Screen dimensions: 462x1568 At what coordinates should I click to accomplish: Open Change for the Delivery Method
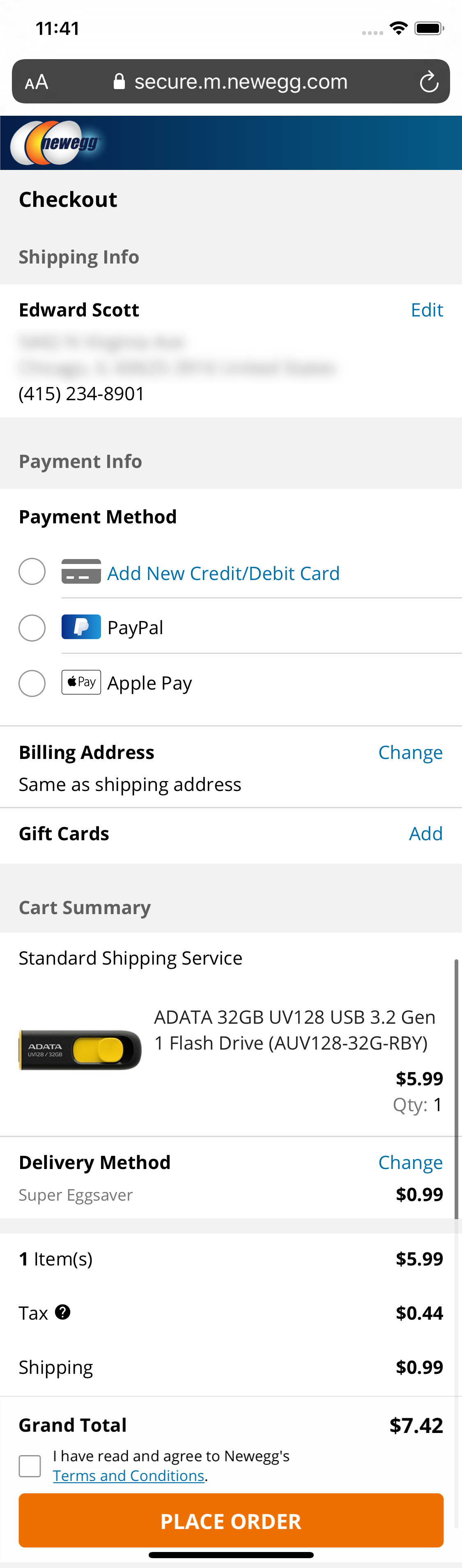pyautogui.click(x=410, y=1162)
